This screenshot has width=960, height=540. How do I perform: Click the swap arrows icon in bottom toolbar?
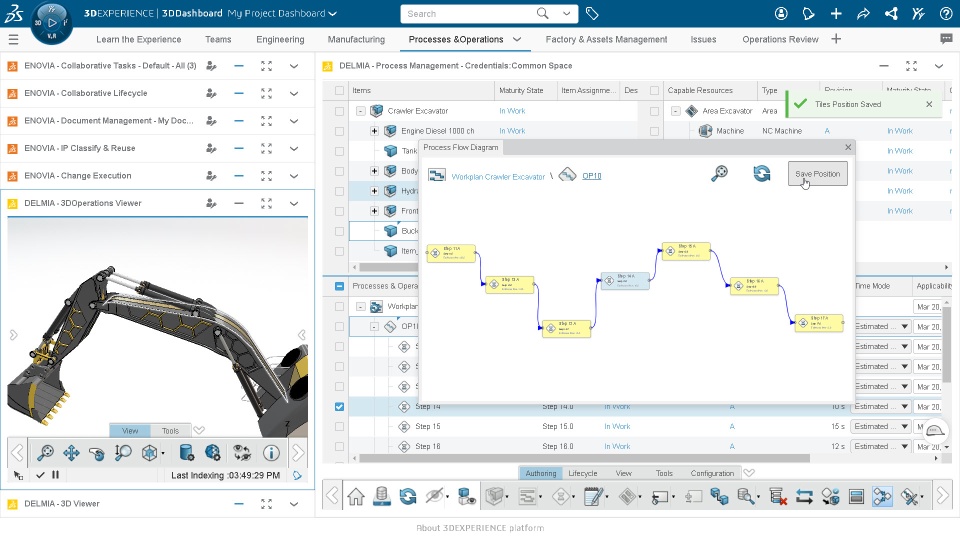point(804,496)
